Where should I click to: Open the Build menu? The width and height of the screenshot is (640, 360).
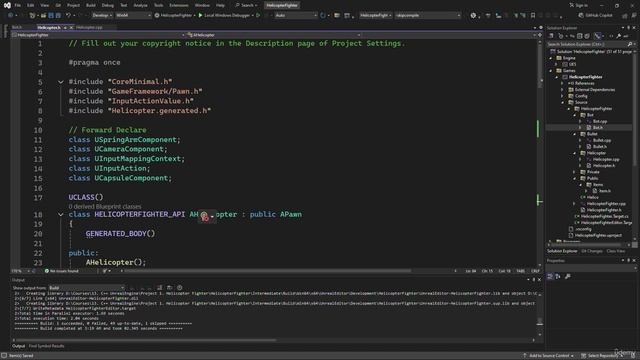[x=91, y=5]
